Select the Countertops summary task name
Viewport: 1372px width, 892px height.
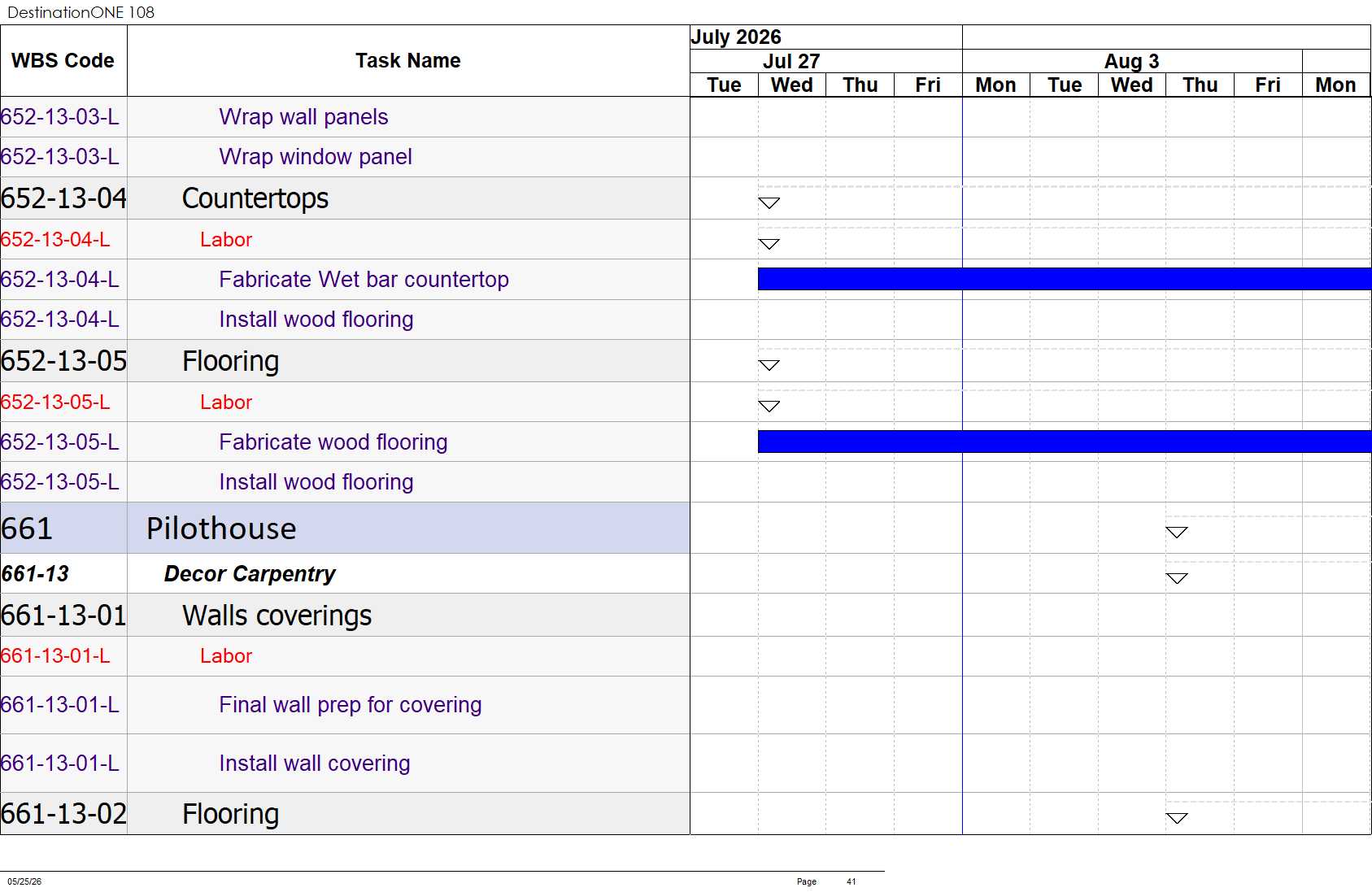click(x=255, y=198)
